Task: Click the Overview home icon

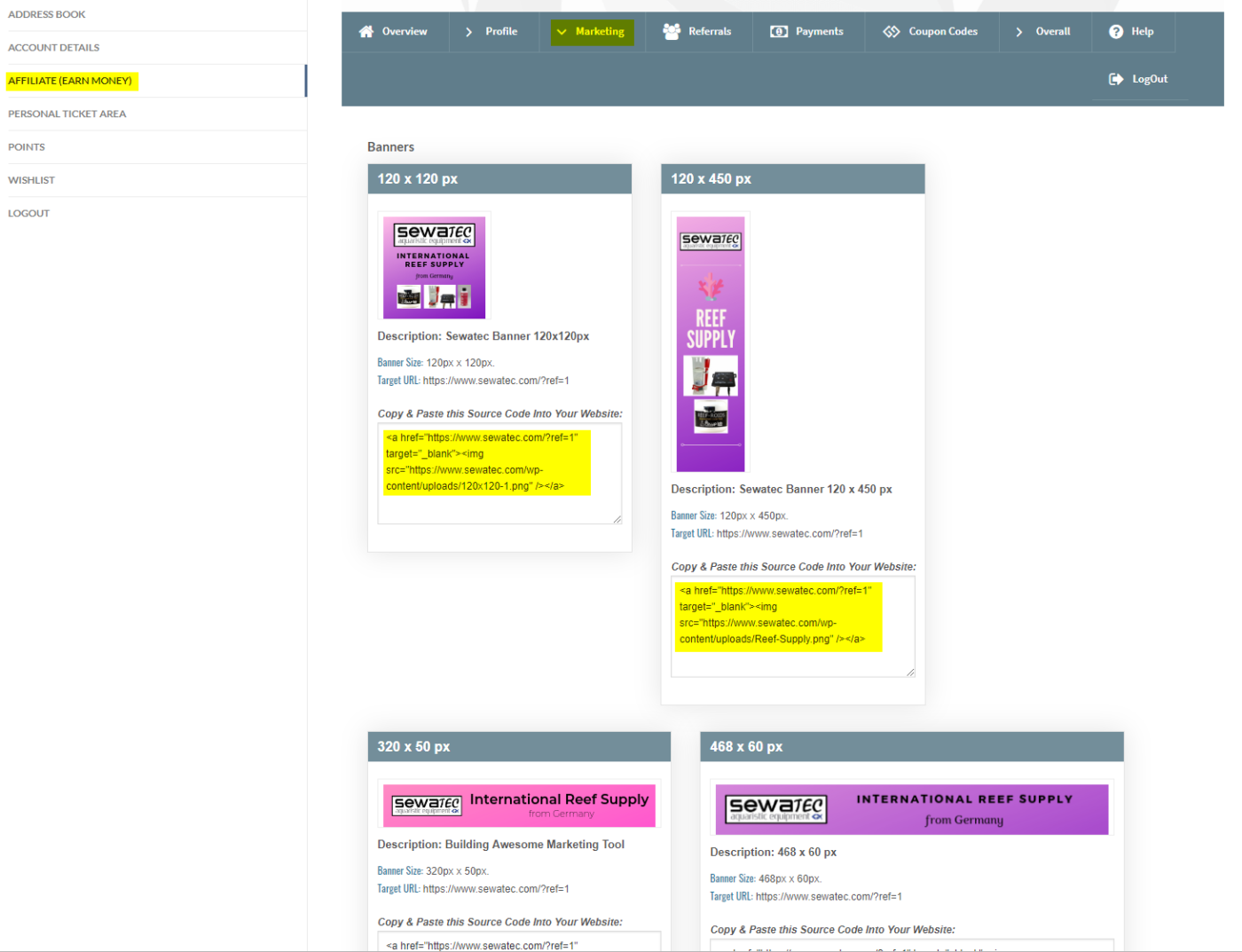Action: click(x=366, y=31)
